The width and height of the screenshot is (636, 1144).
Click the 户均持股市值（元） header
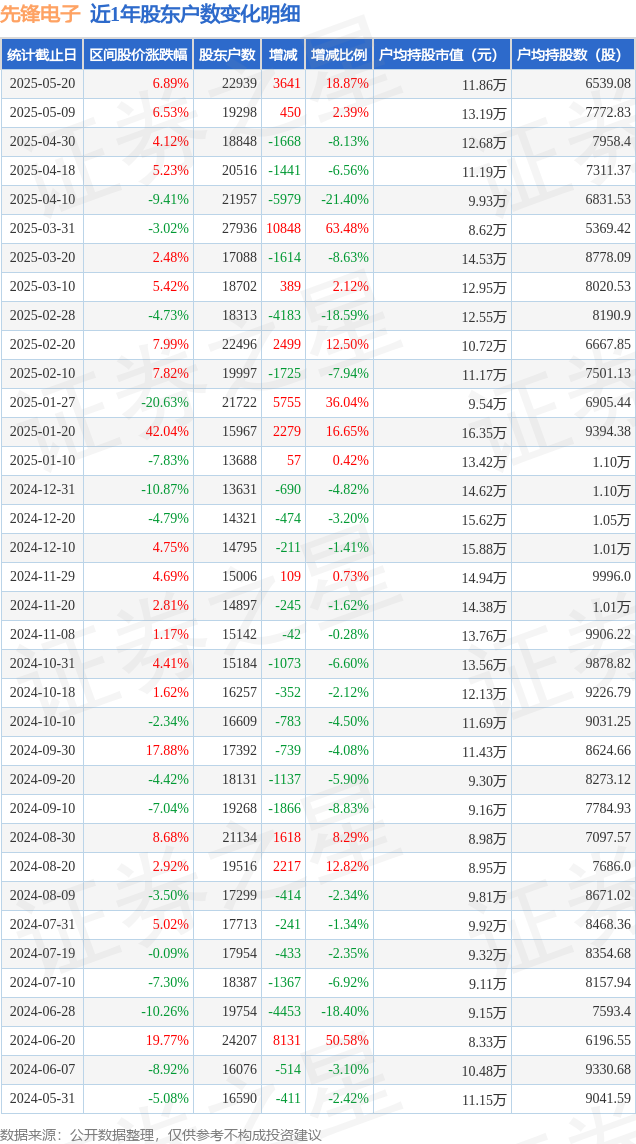pos(442,55)
